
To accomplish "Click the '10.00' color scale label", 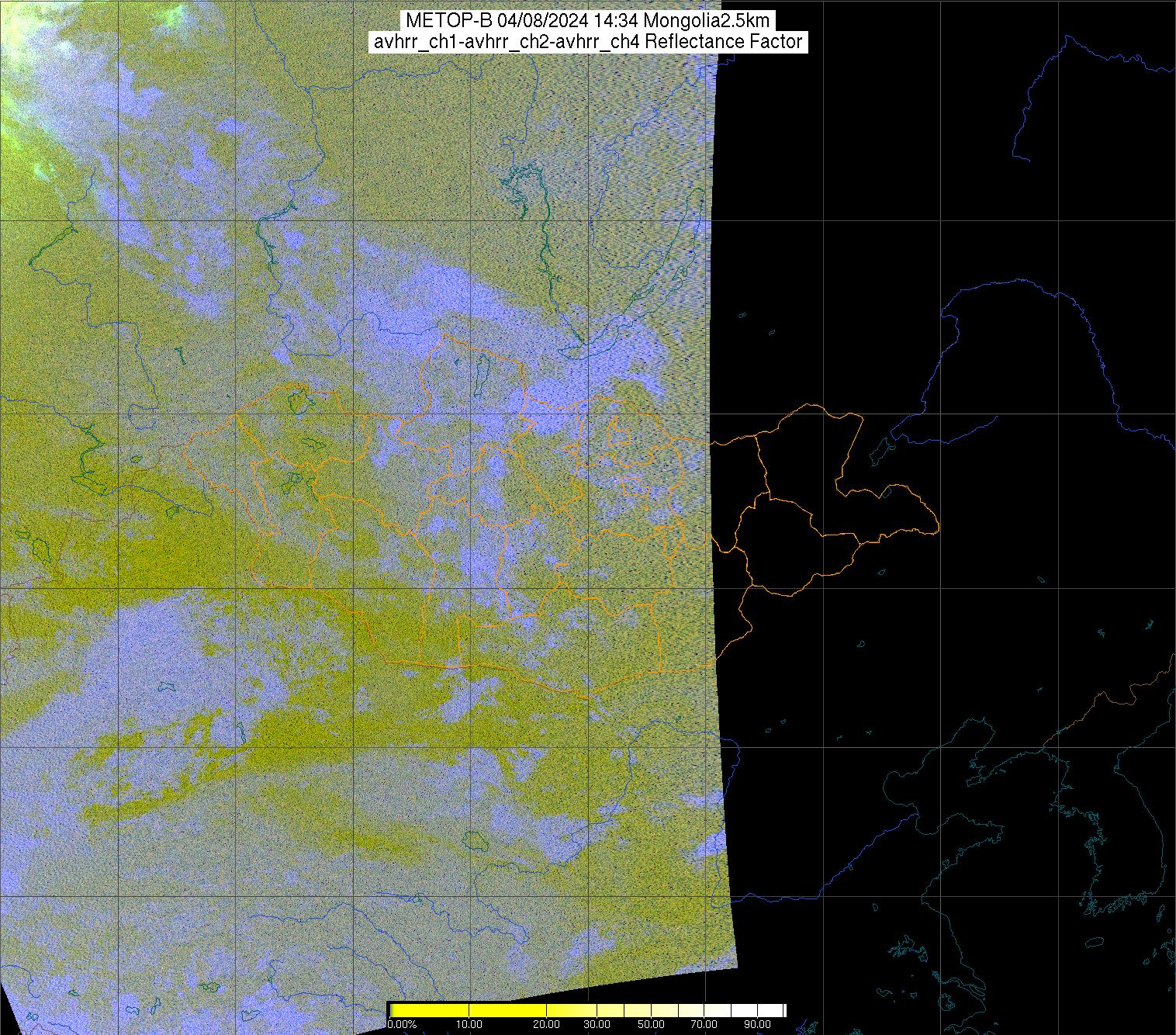I will 468,1025.
